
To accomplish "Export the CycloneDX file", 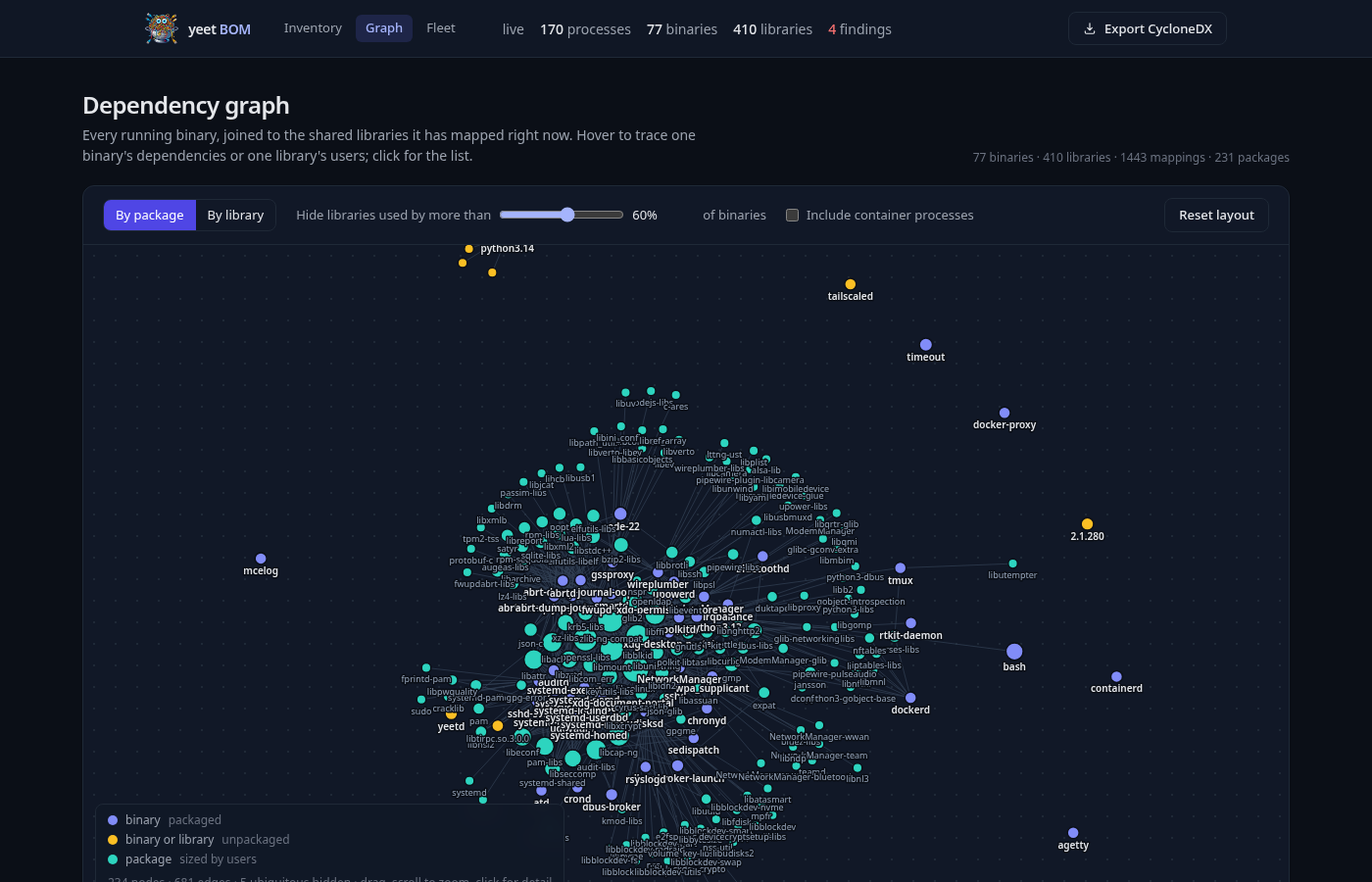I will 1147,28.
